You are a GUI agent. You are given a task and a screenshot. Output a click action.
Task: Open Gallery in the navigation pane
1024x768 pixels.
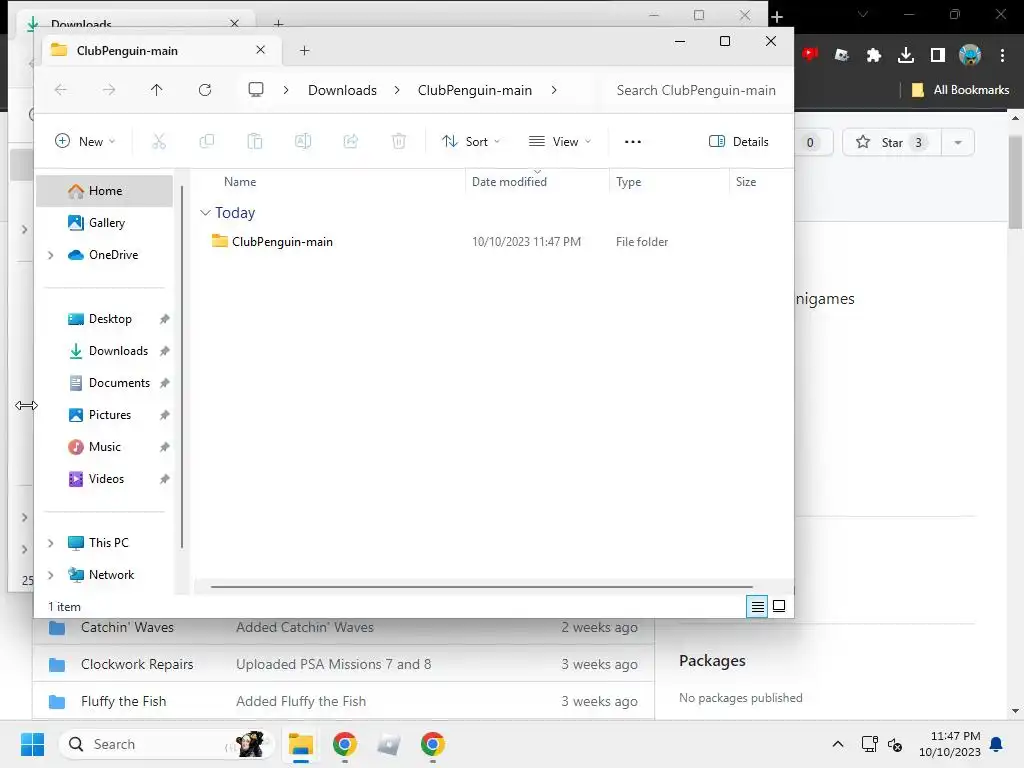tap(104, 223)
